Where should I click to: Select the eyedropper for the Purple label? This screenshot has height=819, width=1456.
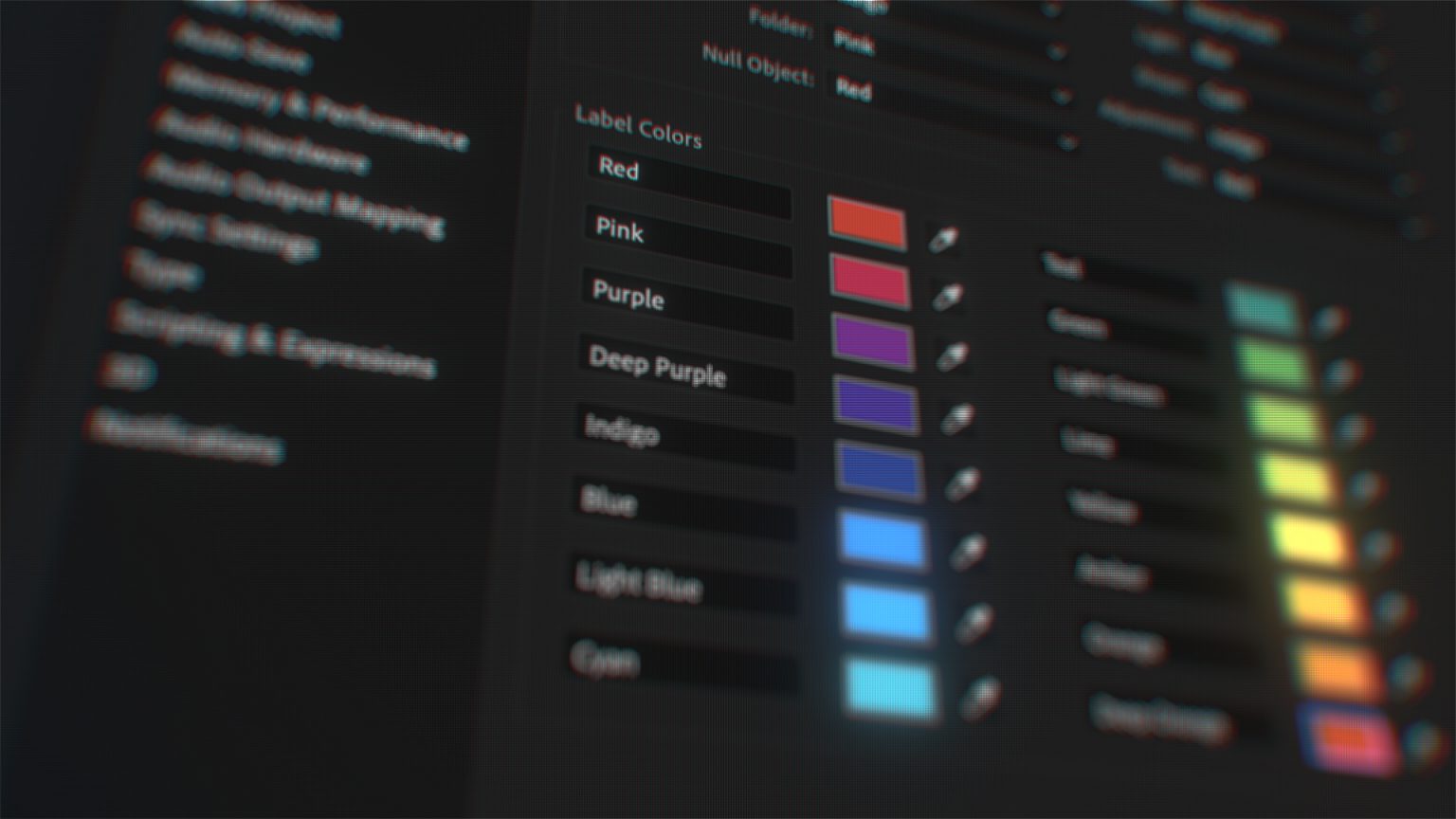coord(952,356)
